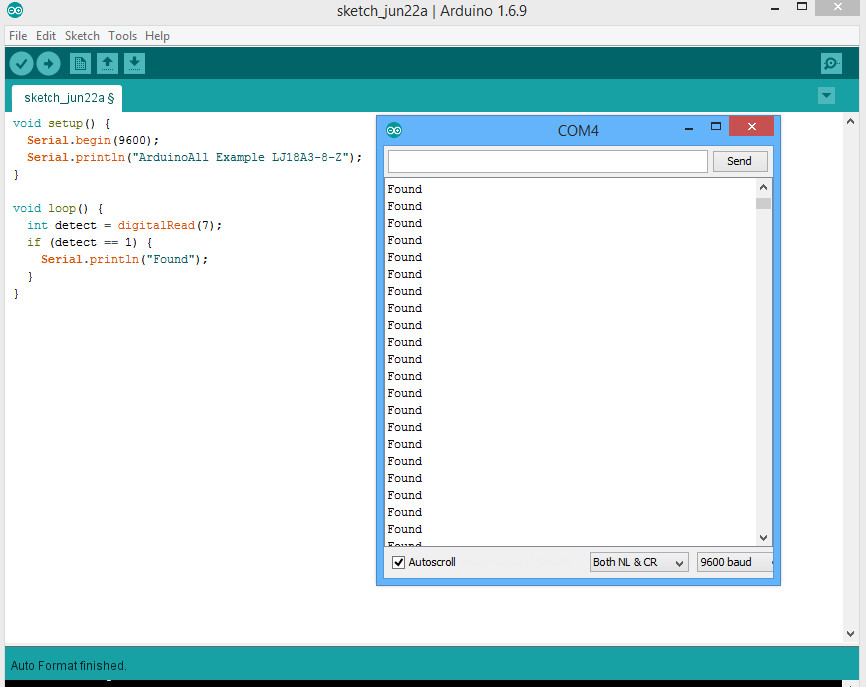Click the COM4 output scroll up arrow
This screenshot has height=687, width=866.
pos(763,187)
